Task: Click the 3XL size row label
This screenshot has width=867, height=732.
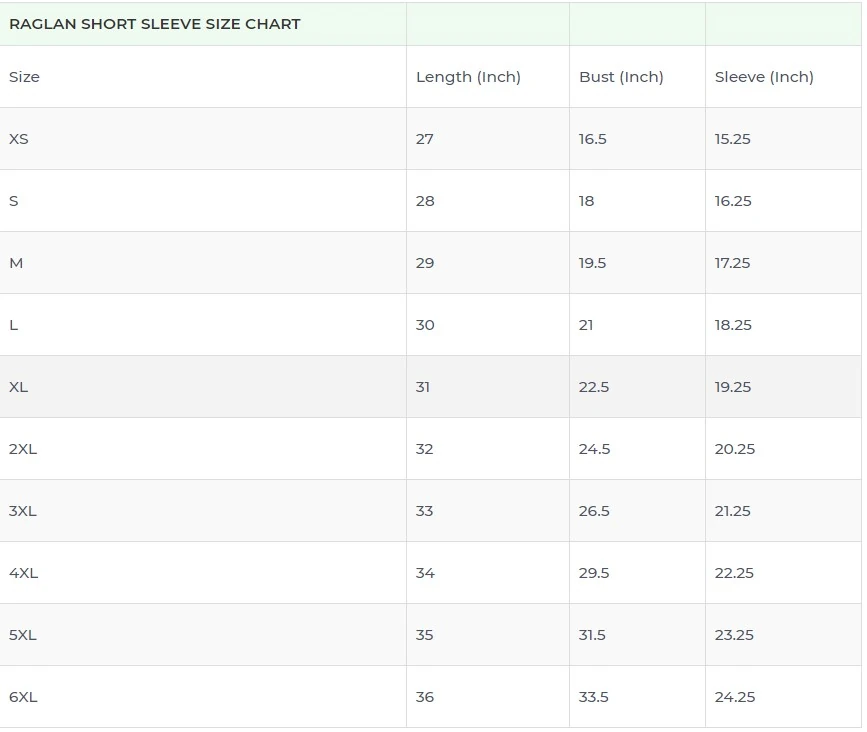Action: pos(23,511)
